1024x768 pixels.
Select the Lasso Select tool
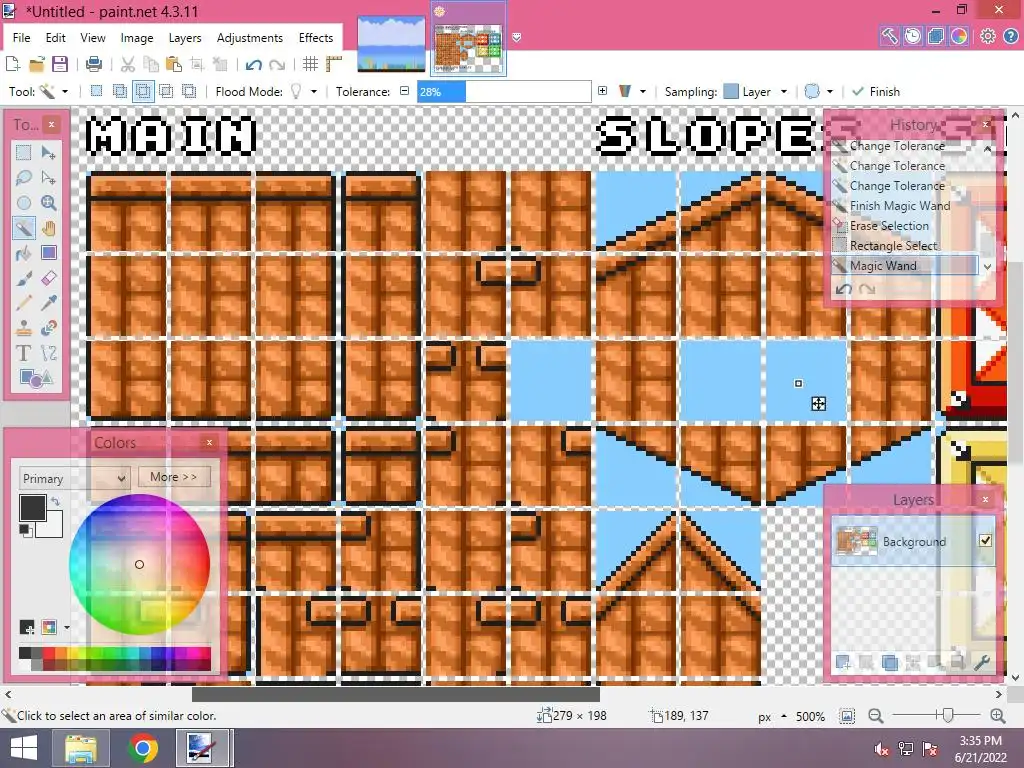tap(24, 178)
